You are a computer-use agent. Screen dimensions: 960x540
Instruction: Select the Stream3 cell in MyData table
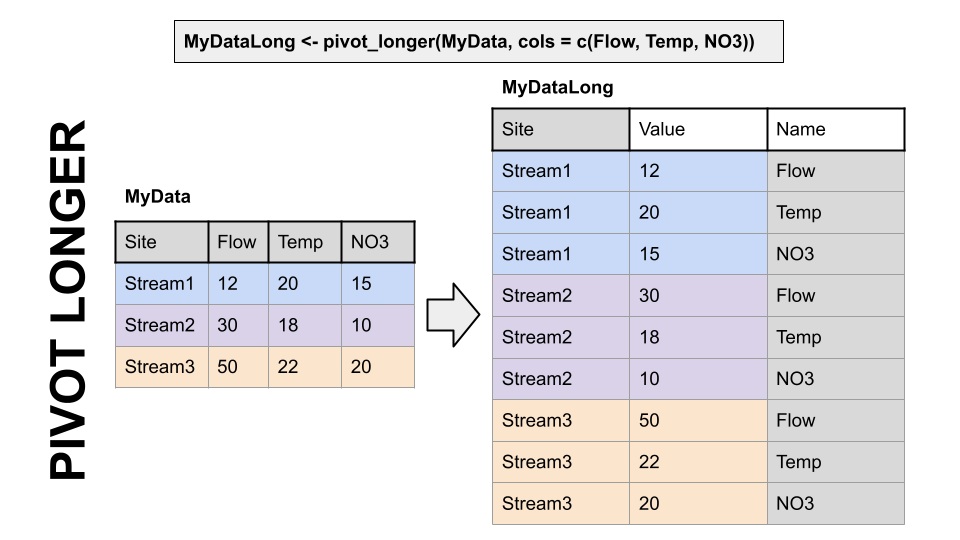pos(162,367)
